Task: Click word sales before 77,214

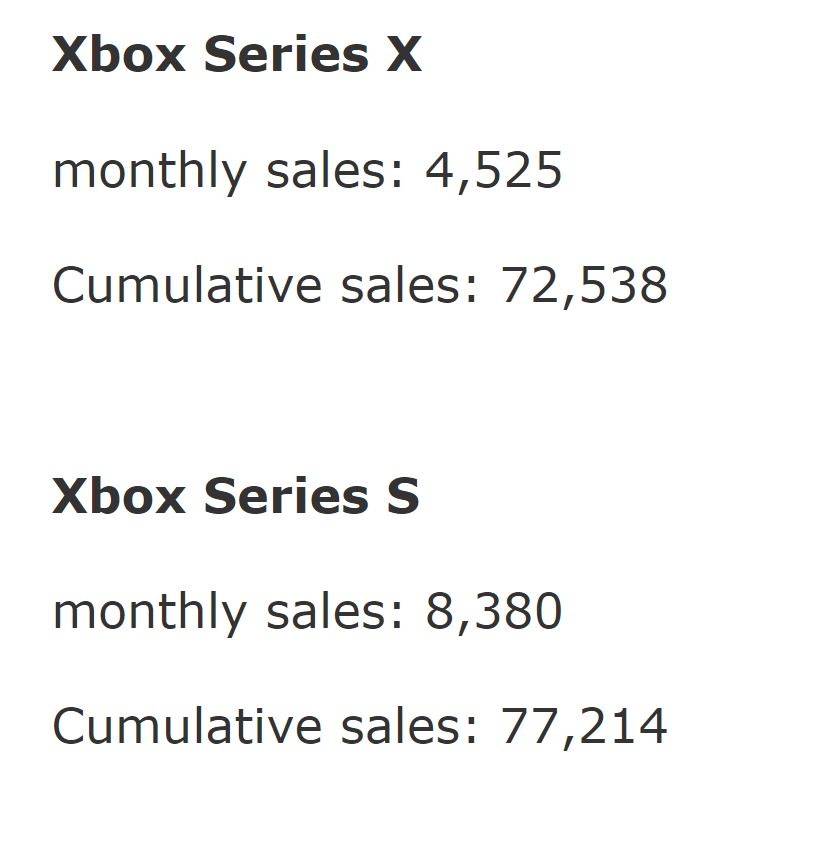Action: (409, 727)
